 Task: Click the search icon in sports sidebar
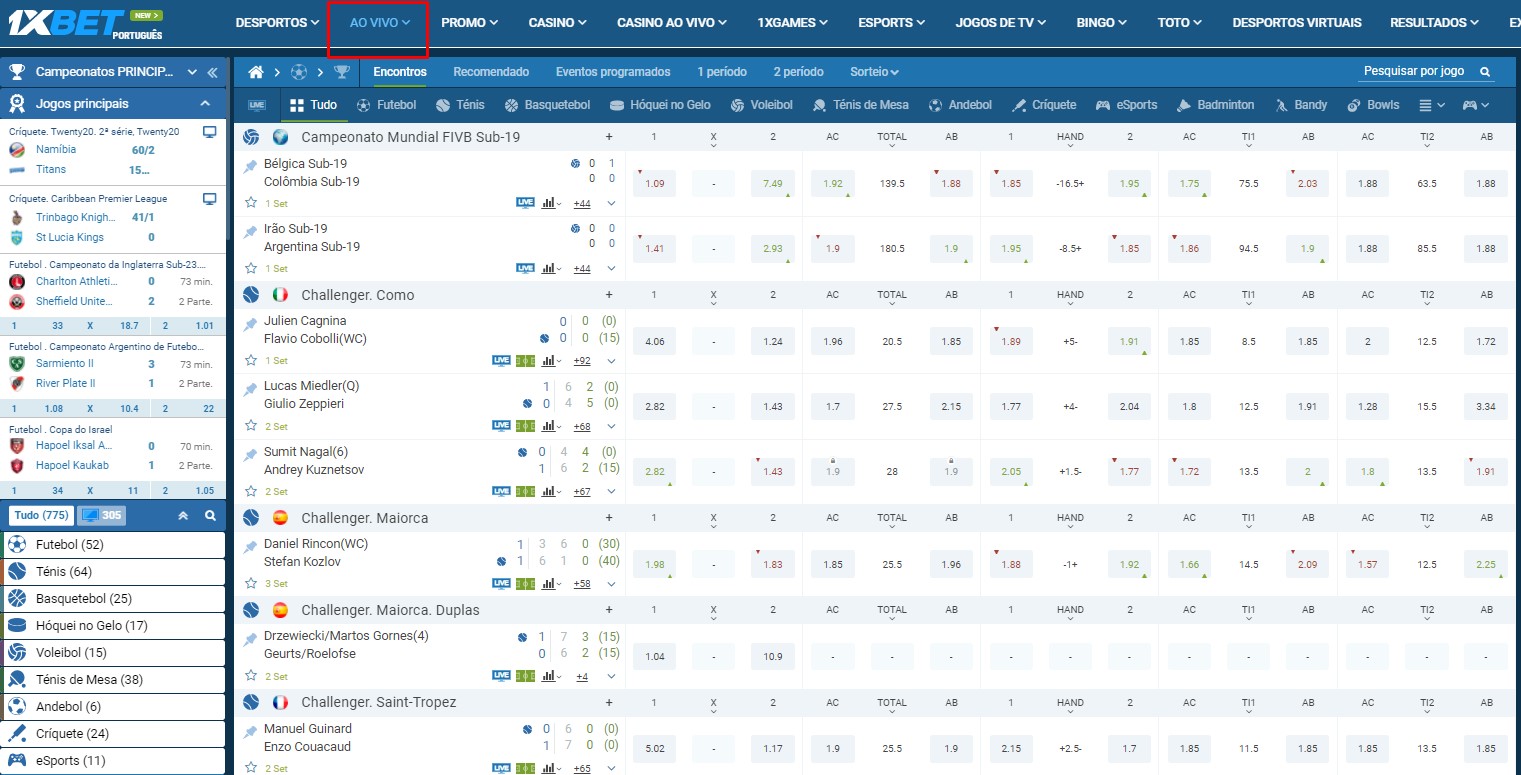(210, 516)
